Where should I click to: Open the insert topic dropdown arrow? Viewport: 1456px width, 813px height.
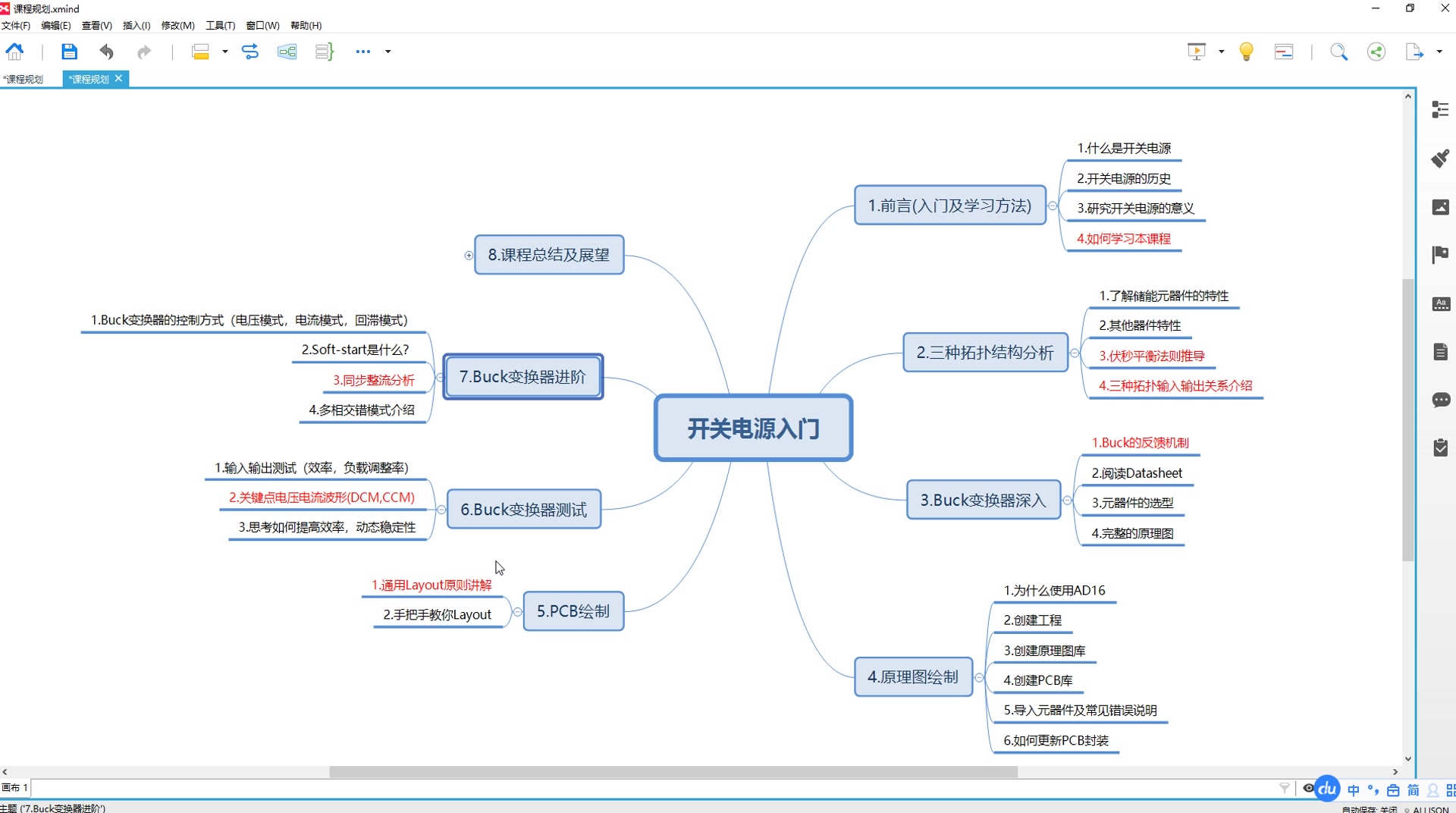click(x=224, y=52)
